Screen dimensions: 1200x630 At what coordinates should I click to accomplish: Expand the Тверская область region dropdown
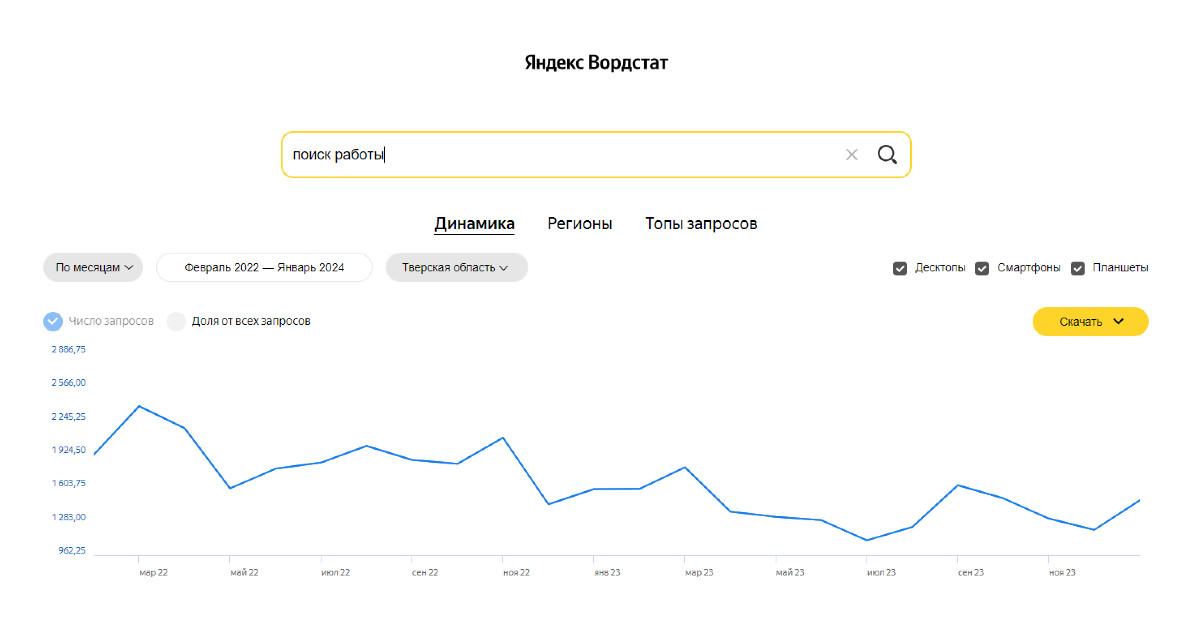456,268
